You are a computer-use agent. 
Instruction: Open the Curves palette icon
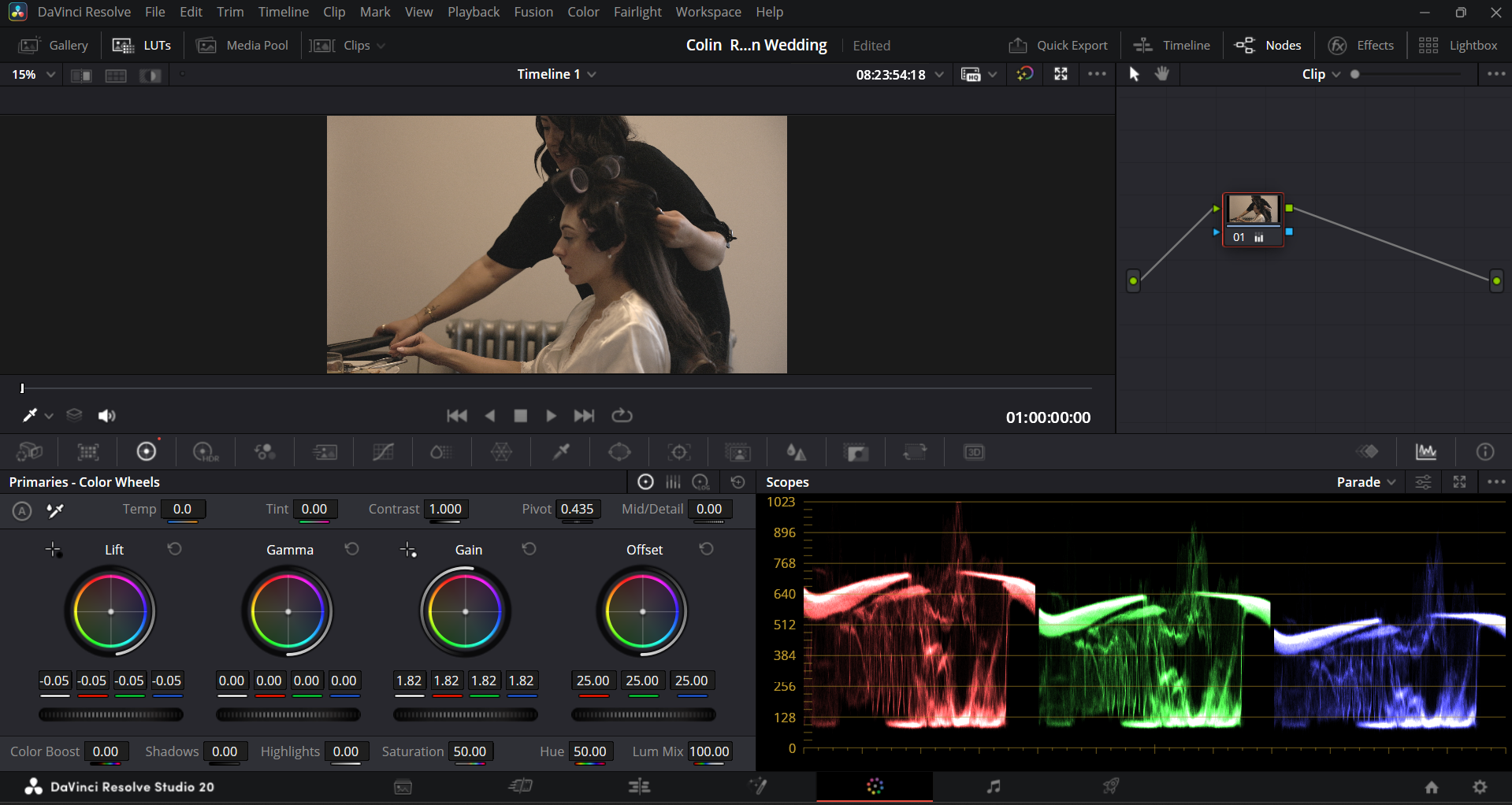(x=383, y=452)
